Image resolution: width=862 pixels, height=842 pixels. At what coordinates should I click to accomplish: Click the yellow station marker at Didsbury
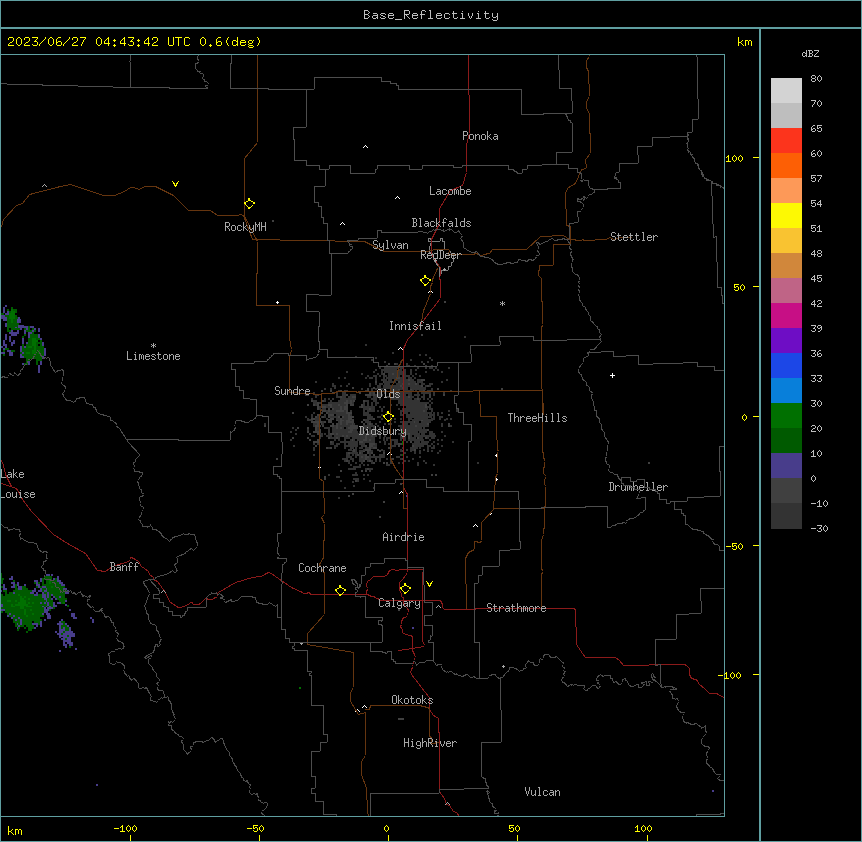pyautogui.click(x=388, y=417)
